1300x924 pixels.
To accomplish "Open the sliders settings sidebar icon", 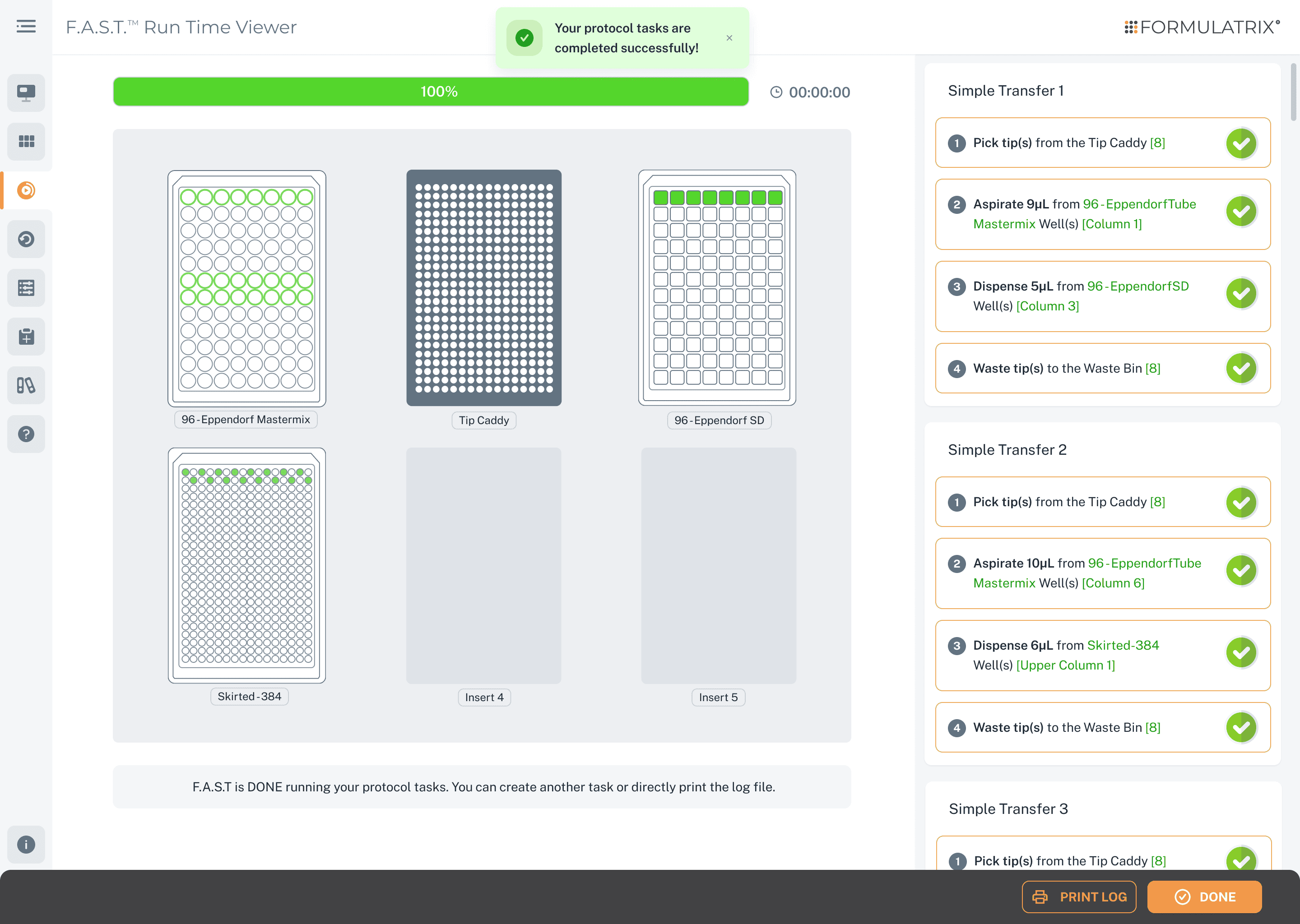I will (x=26, y=288).
